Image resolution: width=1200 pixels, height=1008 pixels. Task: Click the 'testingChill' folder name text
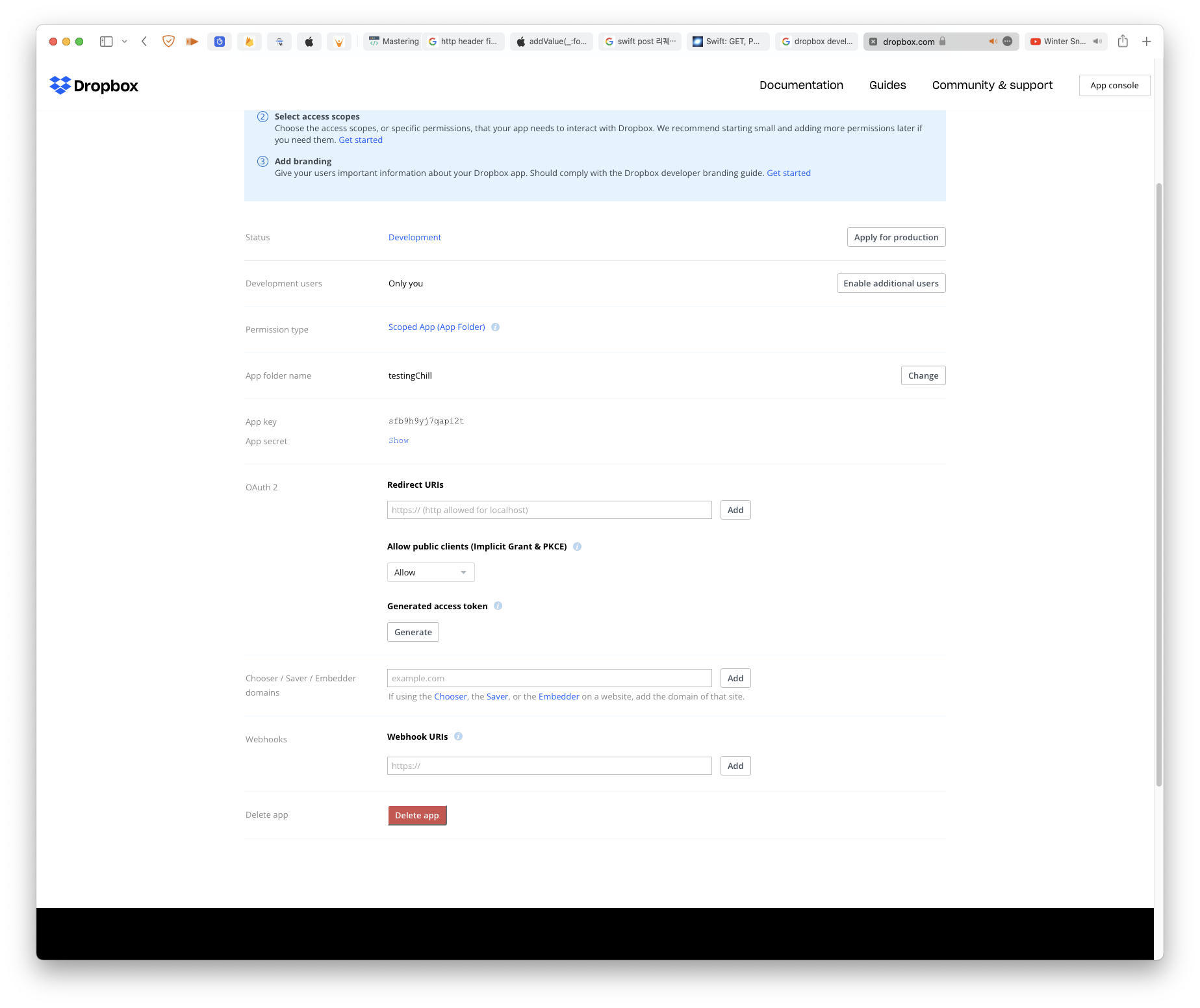click(x=410, y=375)
